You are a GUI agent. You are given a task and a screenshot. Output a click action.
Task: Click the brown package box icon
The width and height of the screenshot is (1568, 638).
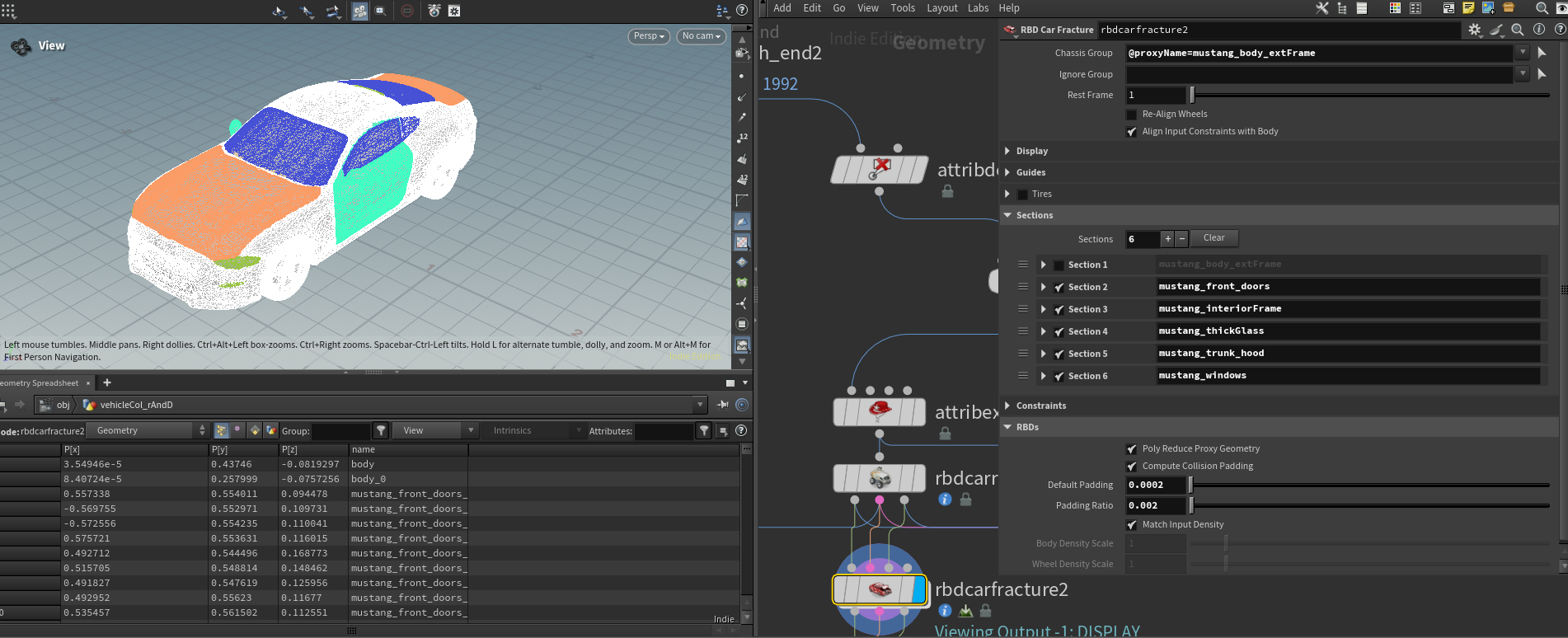(x=1509, y=8)
